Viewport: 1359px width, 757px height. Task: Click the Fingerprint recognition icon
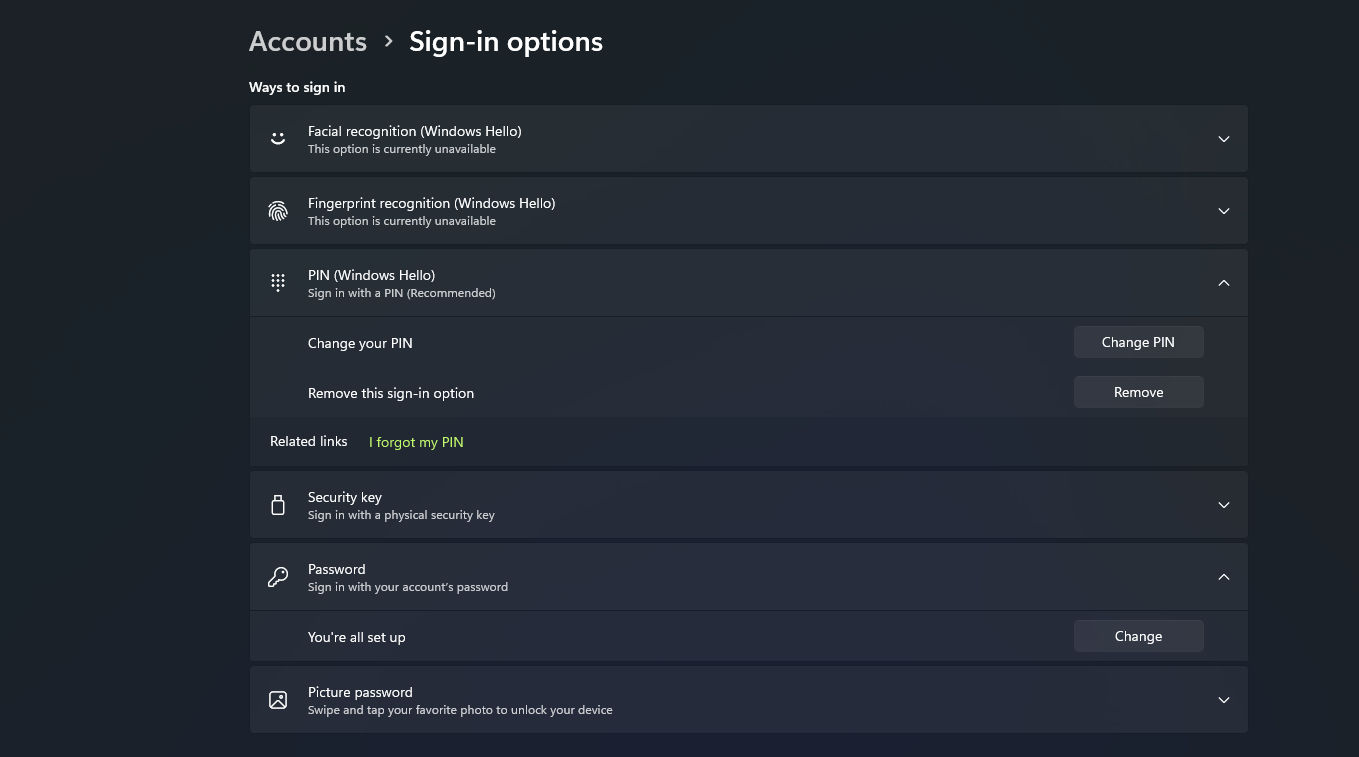[x=278, y=211]
